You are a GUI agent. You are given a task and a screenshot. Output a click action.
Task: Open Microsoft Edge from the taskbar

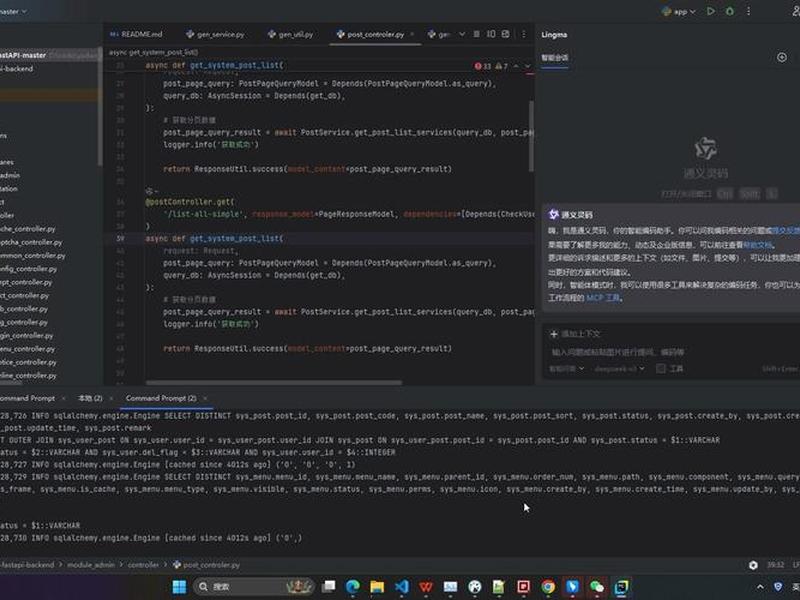point(353,587)
